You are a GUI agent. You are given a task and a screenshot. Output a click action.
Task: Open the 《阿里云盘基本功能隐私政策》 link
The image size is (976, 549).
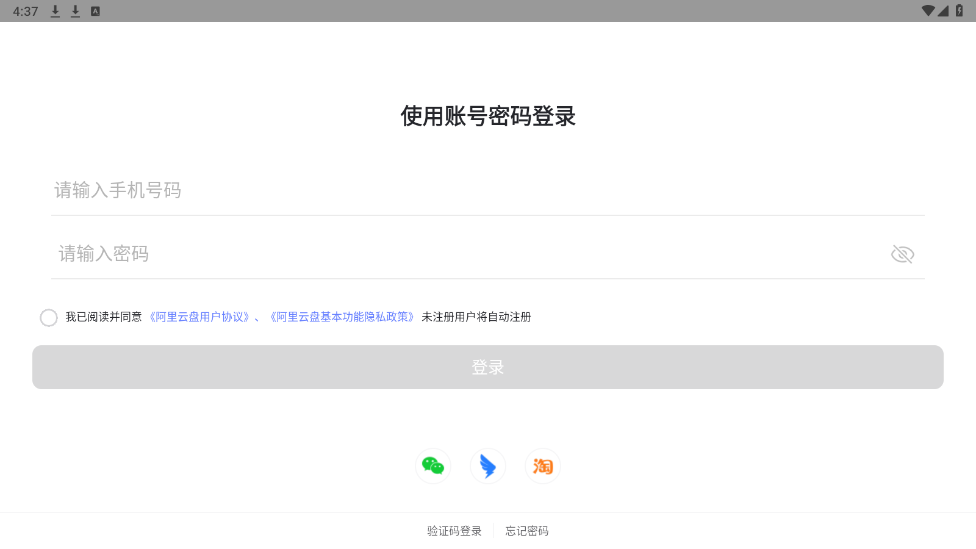click(x=342, y=317)
